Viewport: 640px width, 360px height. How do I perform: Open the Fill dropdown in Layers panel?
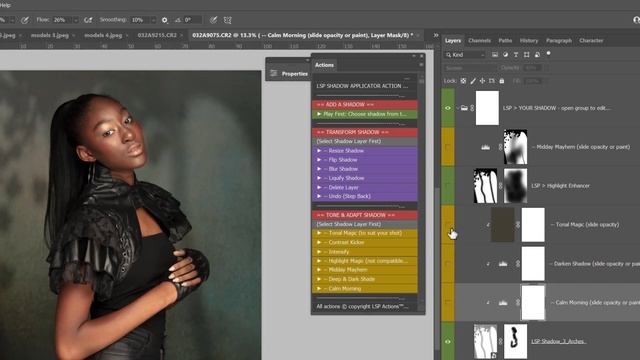coord(546,81)
